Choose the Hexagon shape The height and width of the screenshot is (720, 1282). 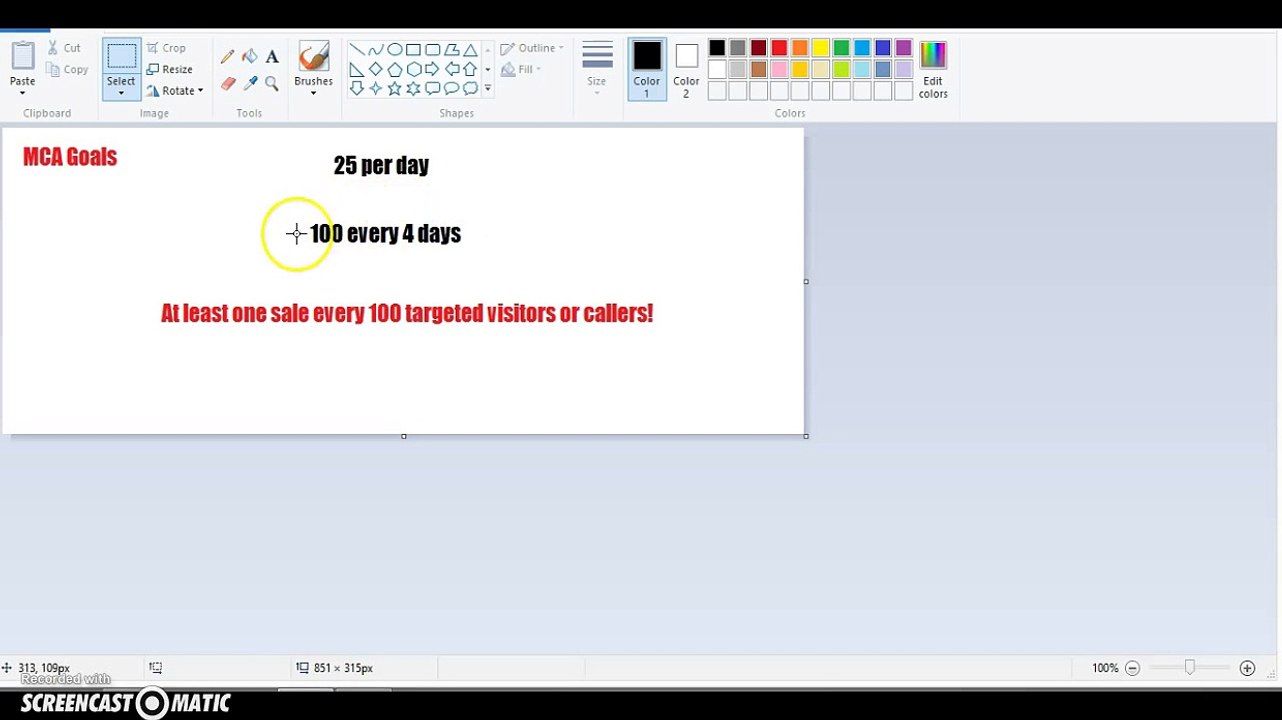[413, 69]
